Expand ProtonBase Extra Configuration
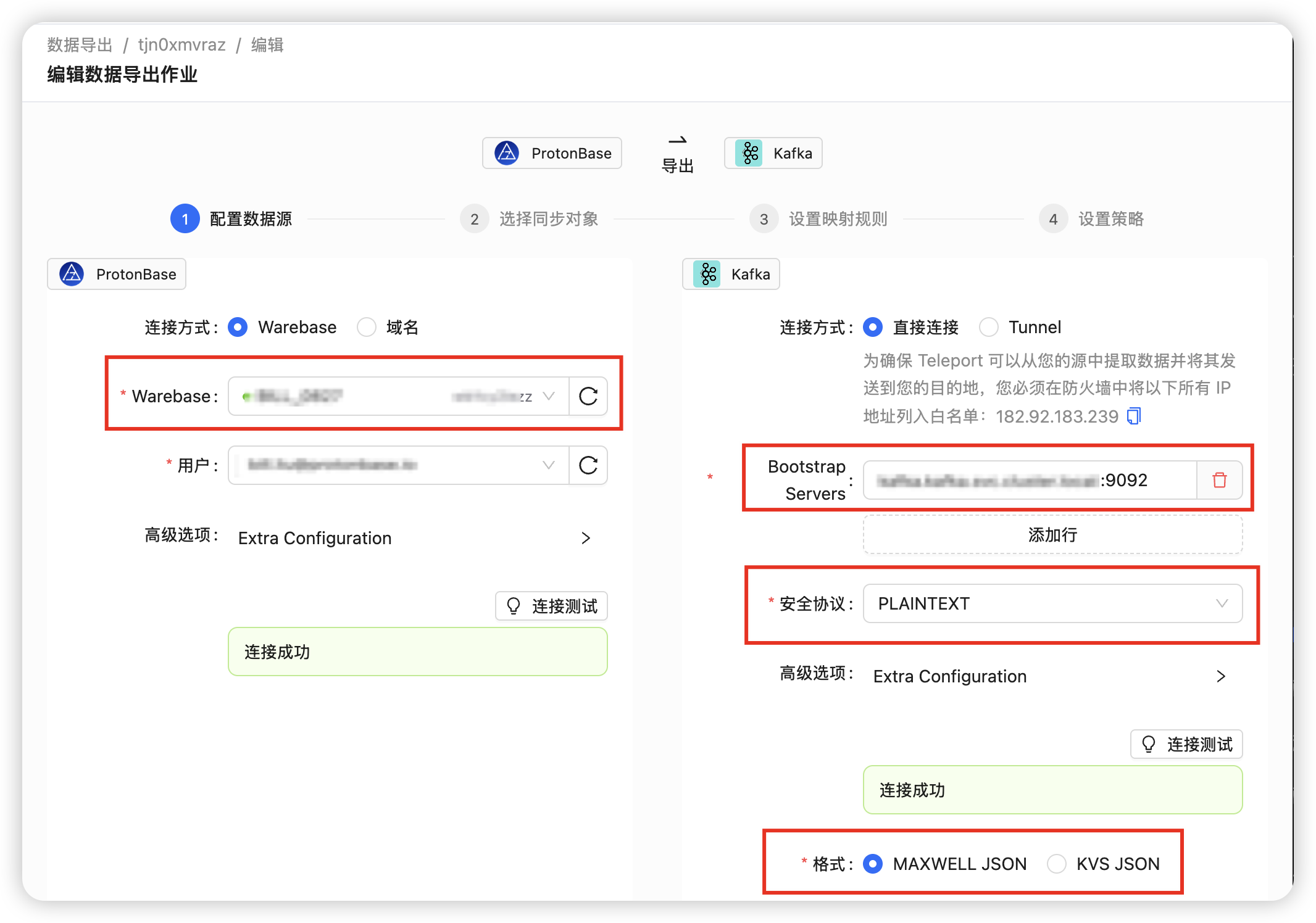 coord(417,538)
